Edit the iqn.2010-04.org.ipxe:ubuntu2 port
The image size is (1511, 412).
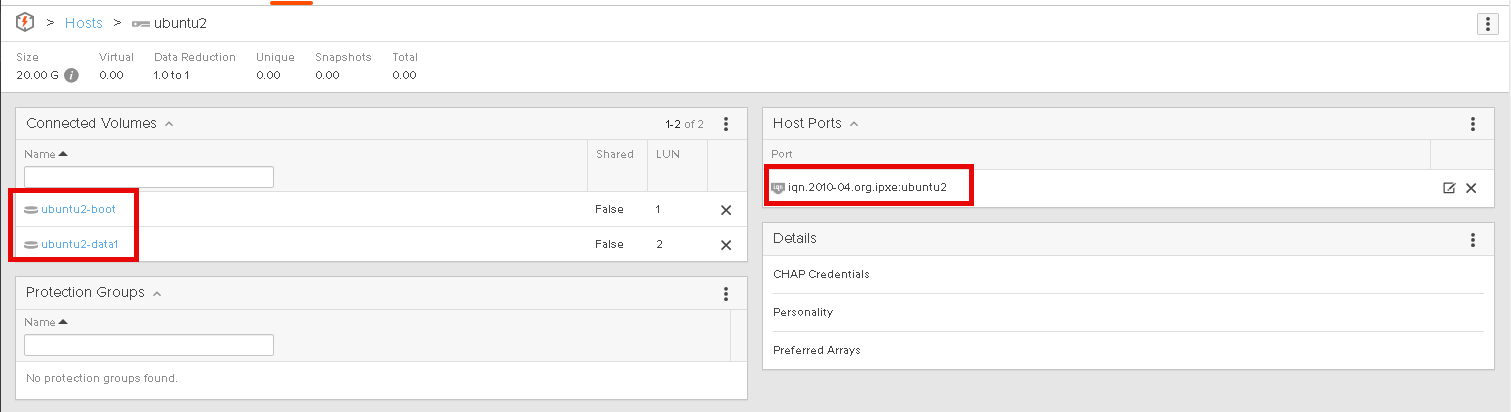pyautogui.click(x=1448, y=188)
